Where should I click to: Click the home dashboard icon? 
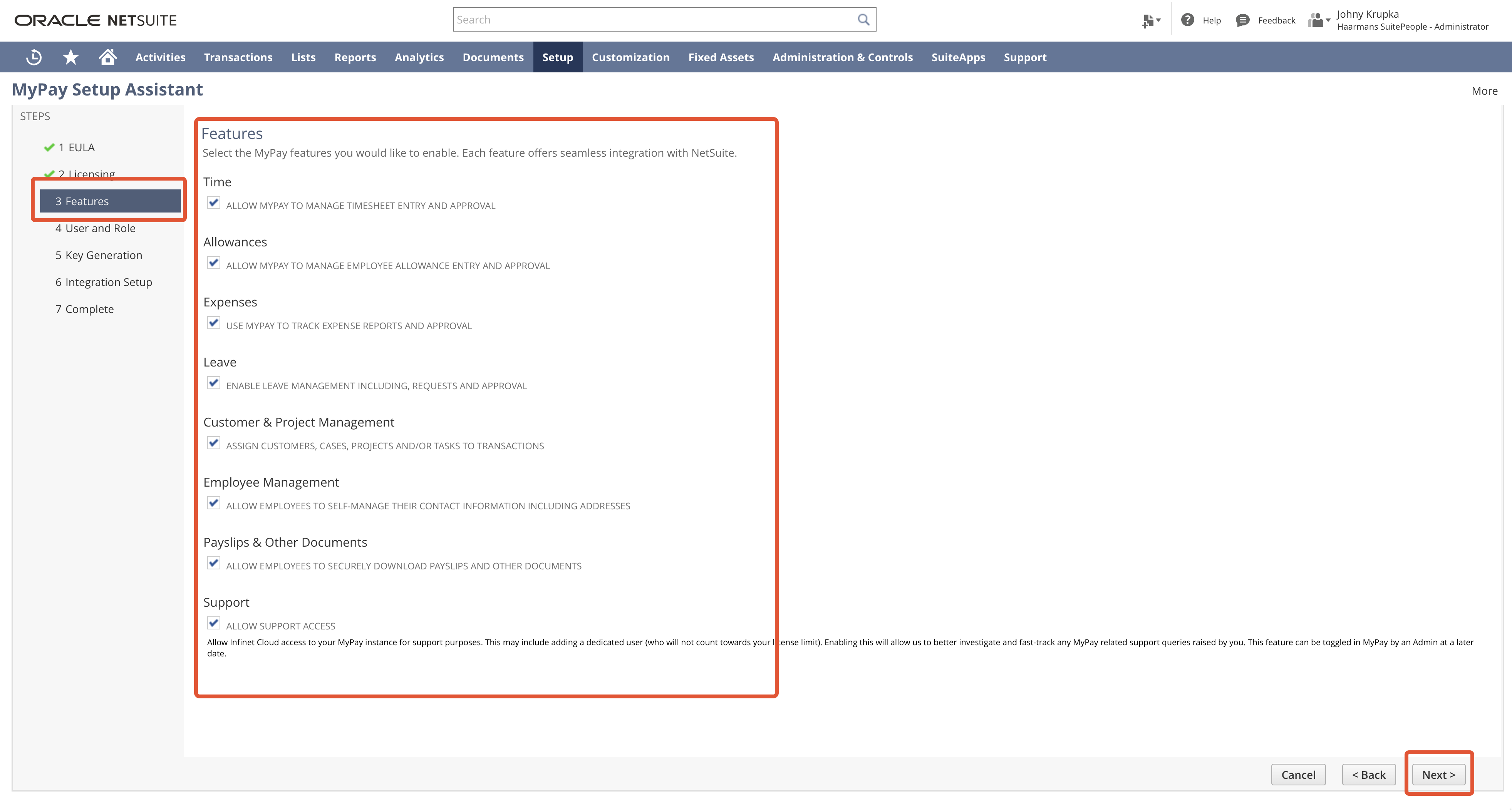pos(108,57)
